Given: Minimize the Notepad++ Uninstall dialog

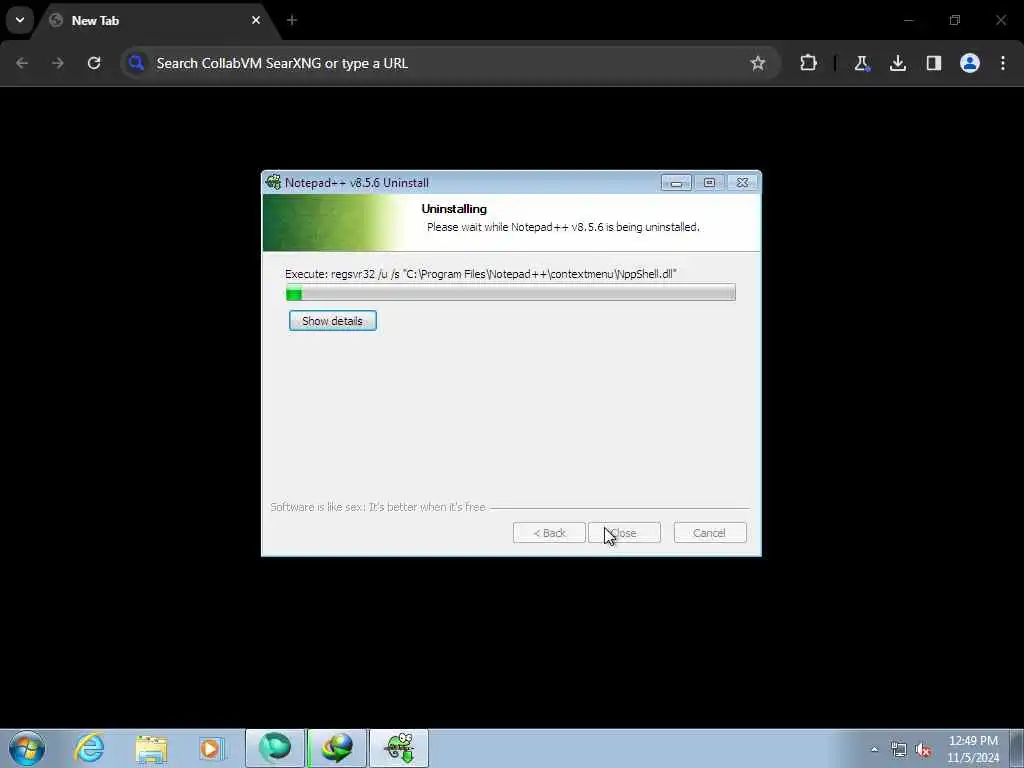Looking at the screenshot, I should click(676, 182).
